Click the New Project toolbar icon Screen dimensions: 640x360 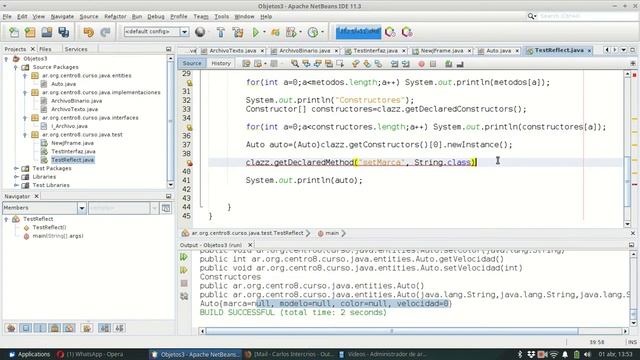(30, 32)
